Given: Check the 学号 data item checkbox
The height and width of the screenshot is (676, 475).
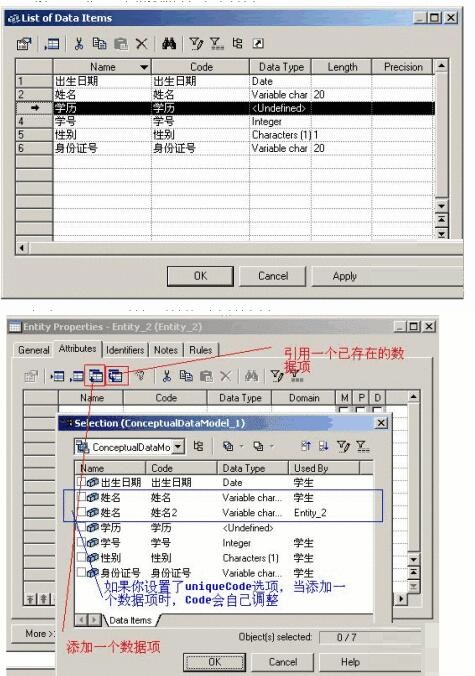Looking at the screenshot, I should point(81,542).
